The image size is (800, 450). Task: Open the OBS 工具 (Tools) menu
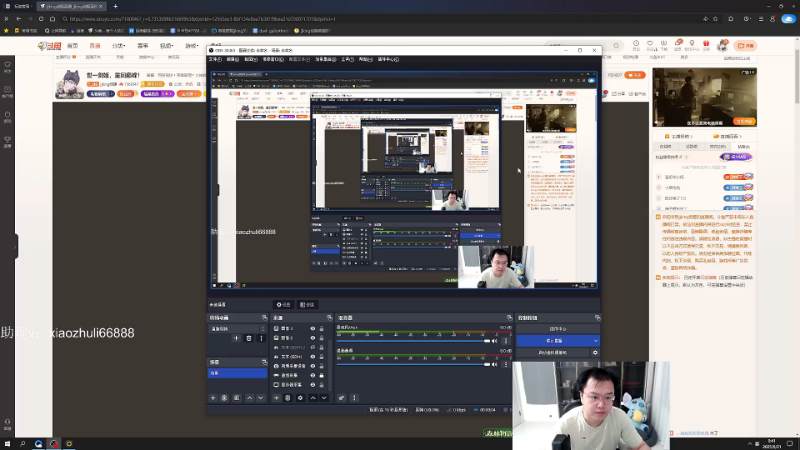347,59
